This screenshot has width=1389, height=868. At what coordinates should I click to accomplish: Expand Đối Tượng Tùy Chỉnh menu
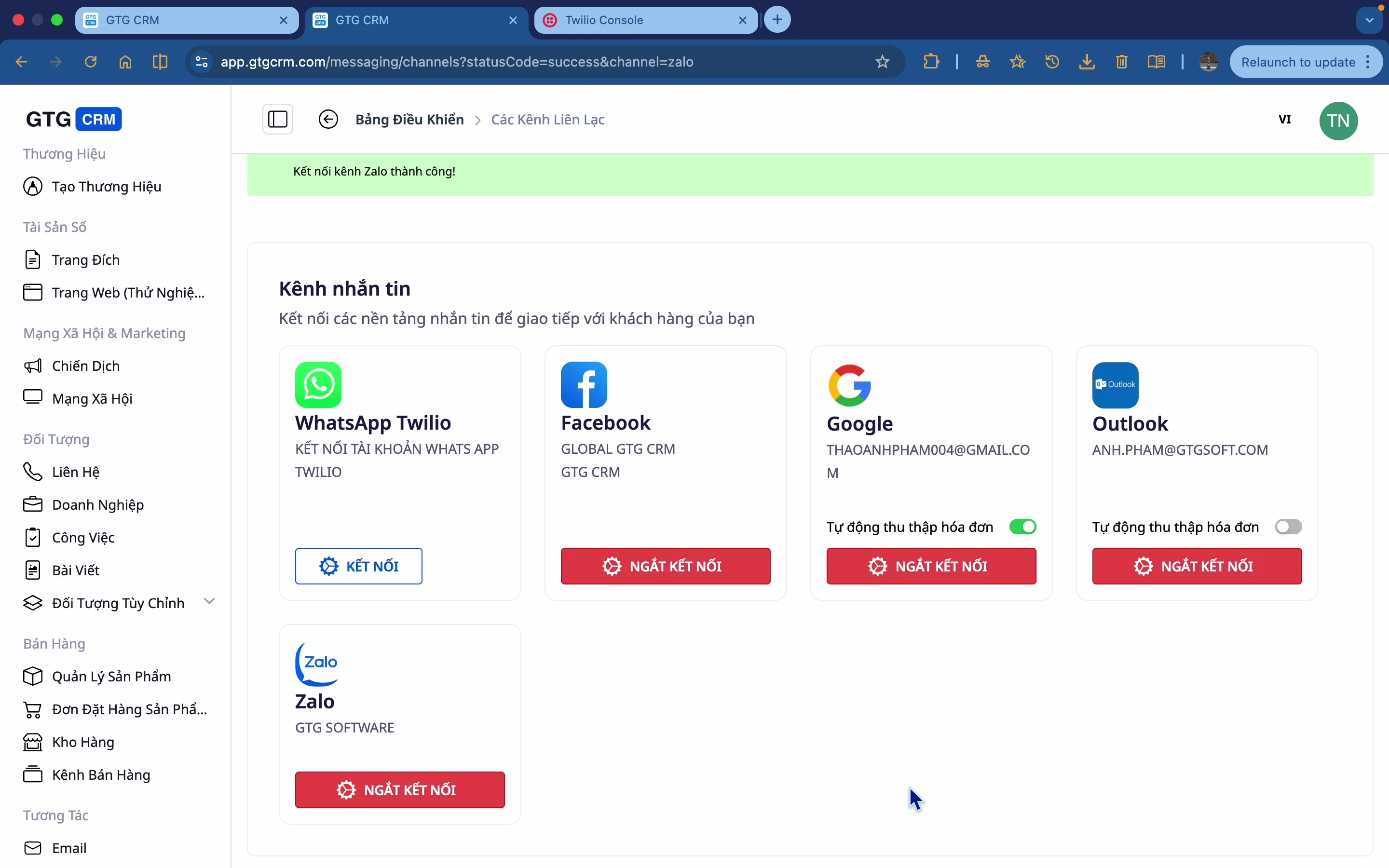(x=209, y=601)
